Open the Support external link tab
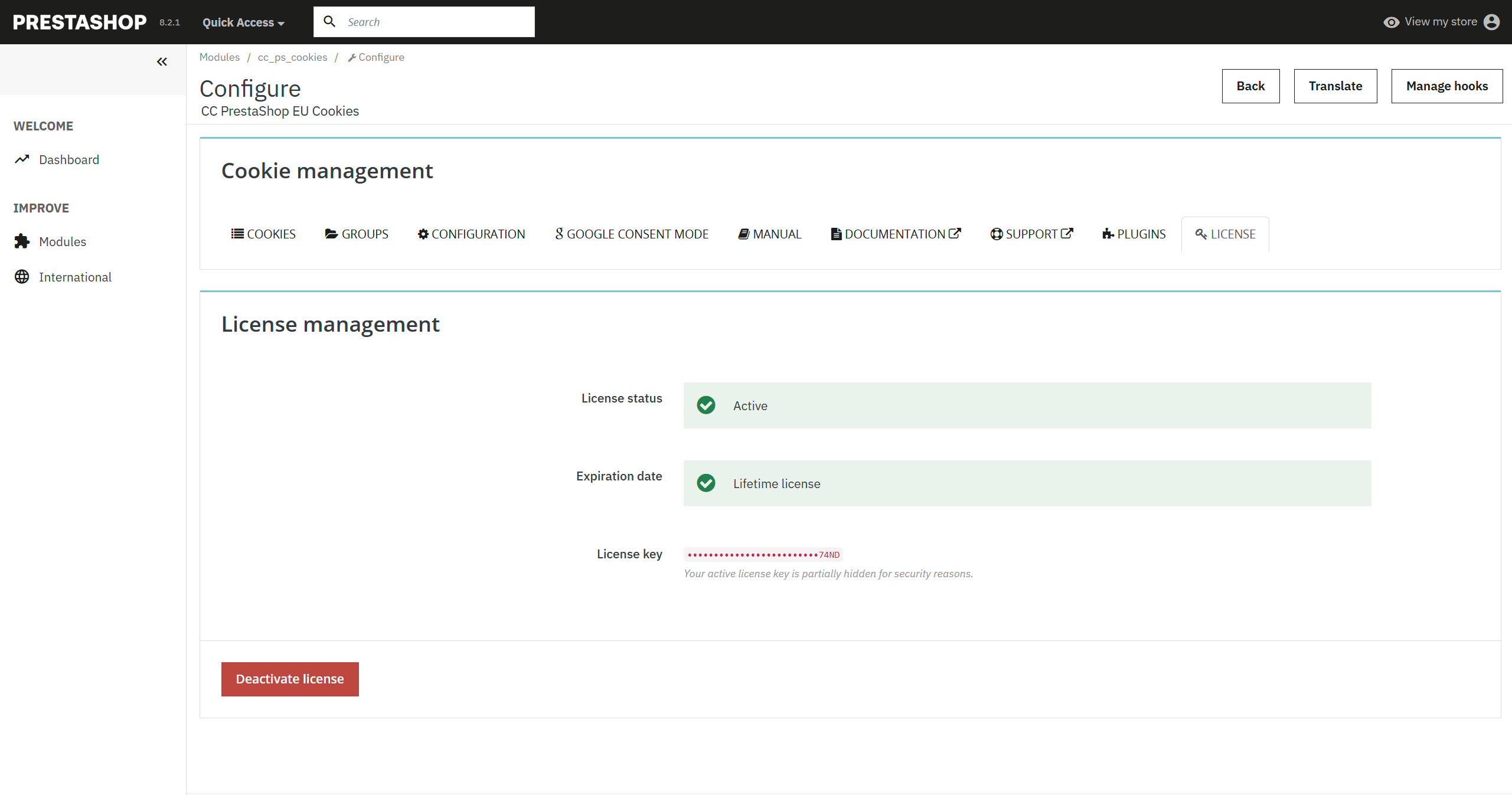1512x795 pixels. point(1031,234)
